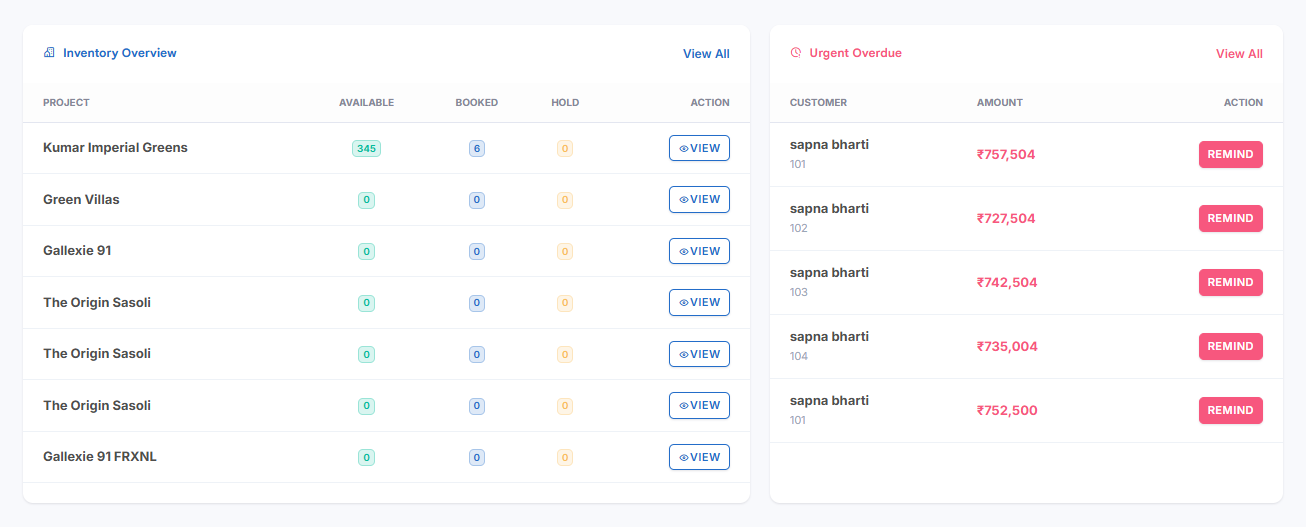Click the AVAILABLE column header
The width and height of the screenshot is (1306, 527).
pos(366,103)
